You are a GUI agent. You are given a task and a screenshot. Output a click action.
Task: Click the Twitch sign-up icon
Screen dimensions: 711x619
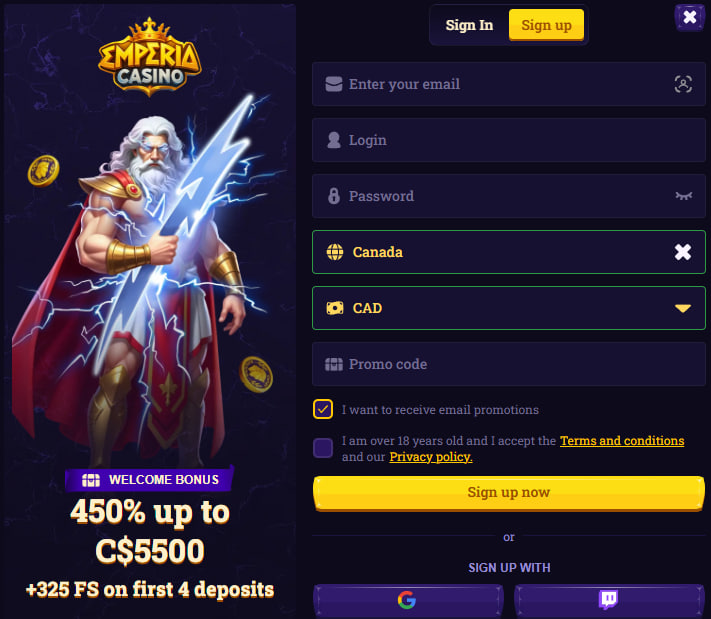609,600
